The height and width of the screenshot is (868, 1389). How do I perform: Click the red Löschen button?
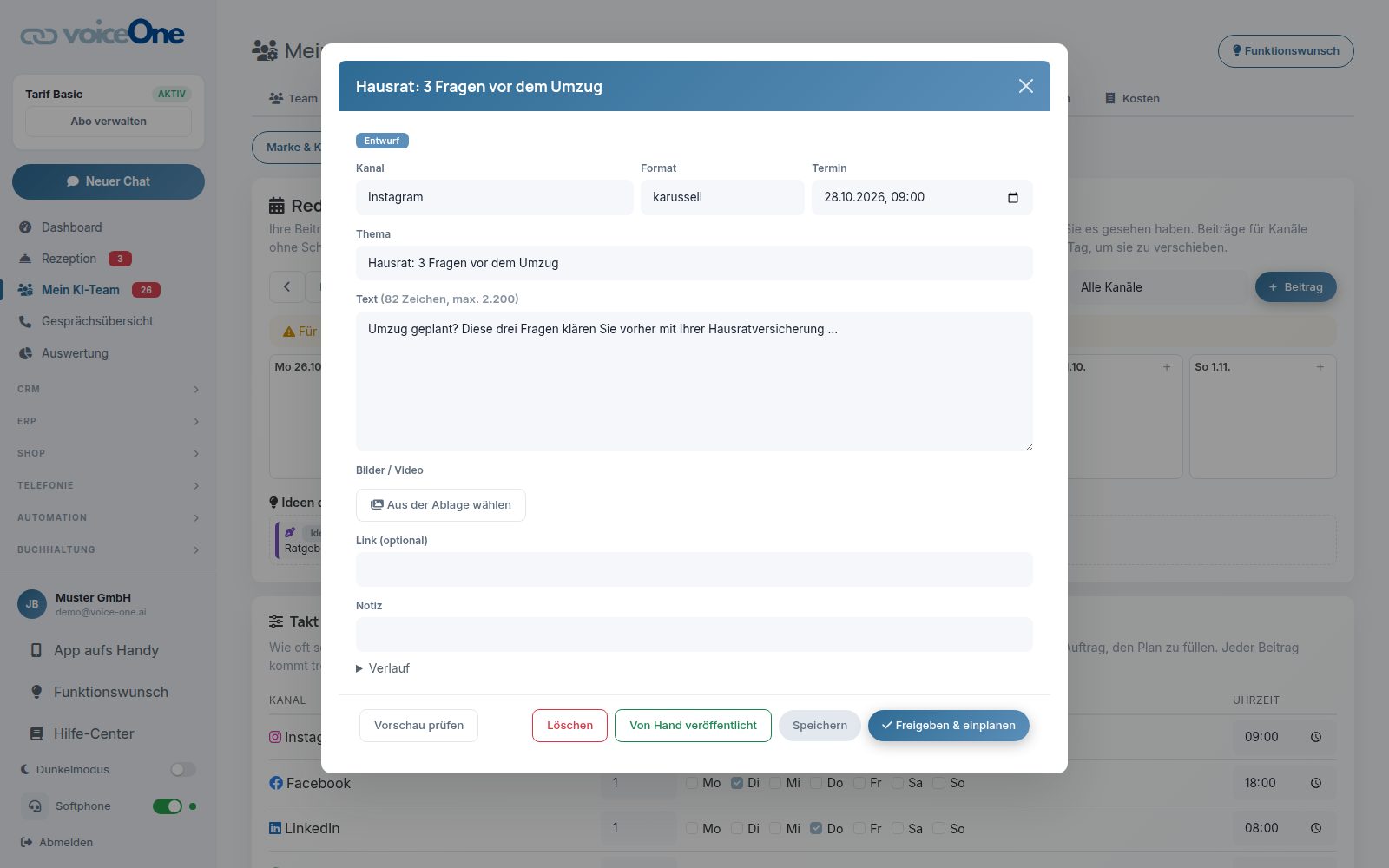click(569, 726)
